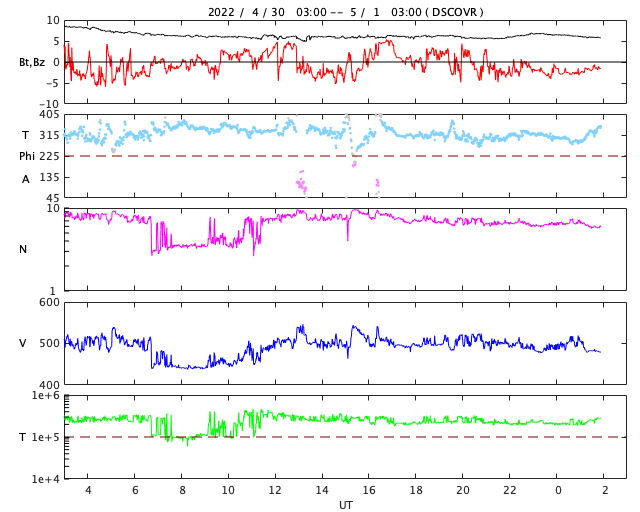Click the '1e+4' temperature axis value
Viewport: 640px width, 512px height.
tap(46, 479)
